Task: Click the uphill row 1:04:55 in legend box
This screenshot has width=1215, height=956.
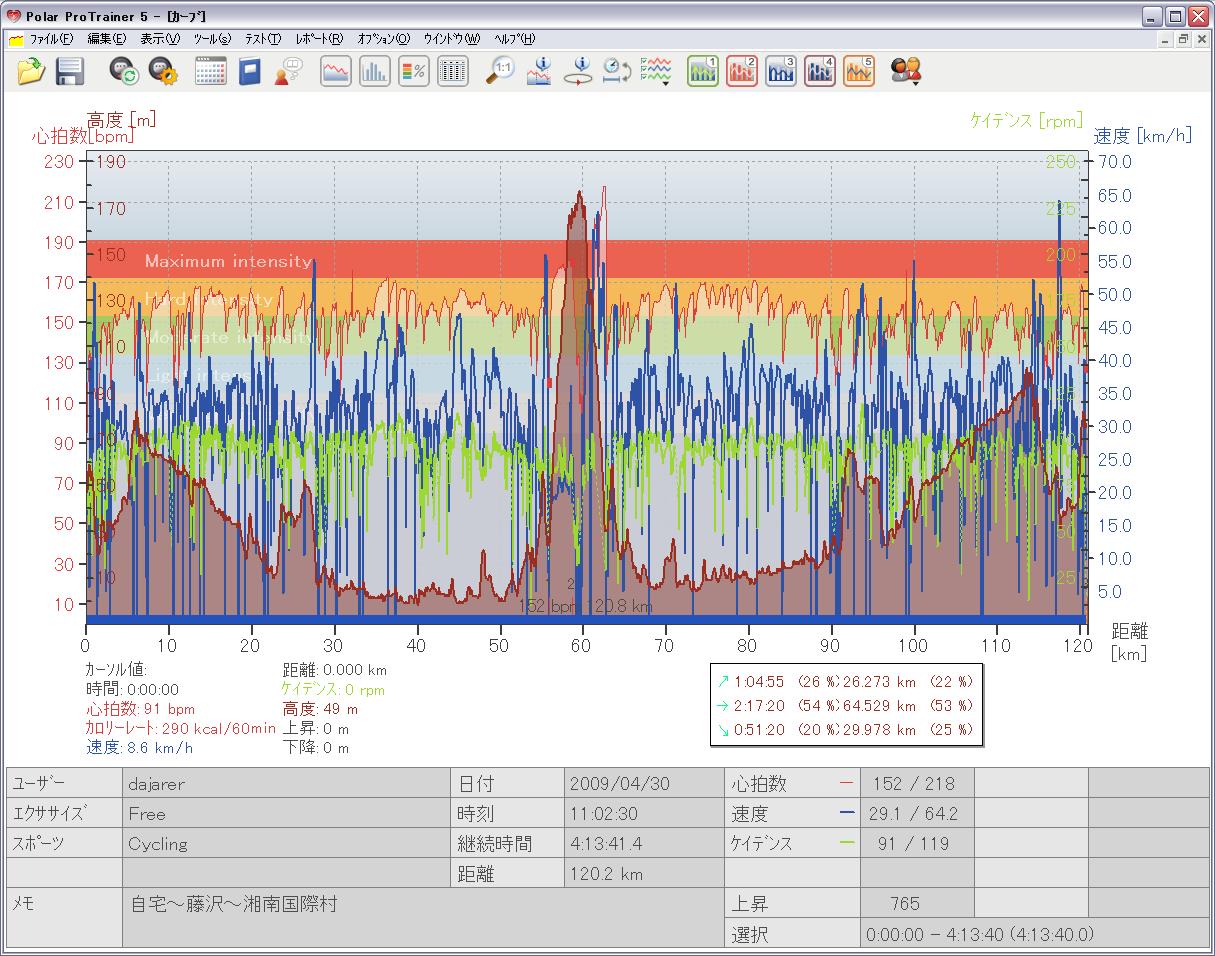Action: click(x=845, y=681)
